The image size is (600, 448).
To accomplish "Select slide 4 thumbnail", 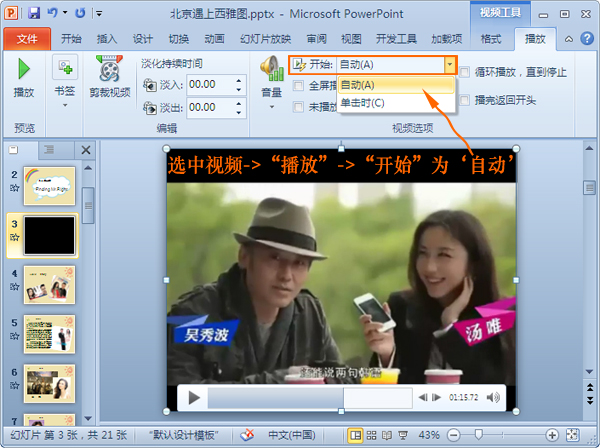I will point(49,285).
